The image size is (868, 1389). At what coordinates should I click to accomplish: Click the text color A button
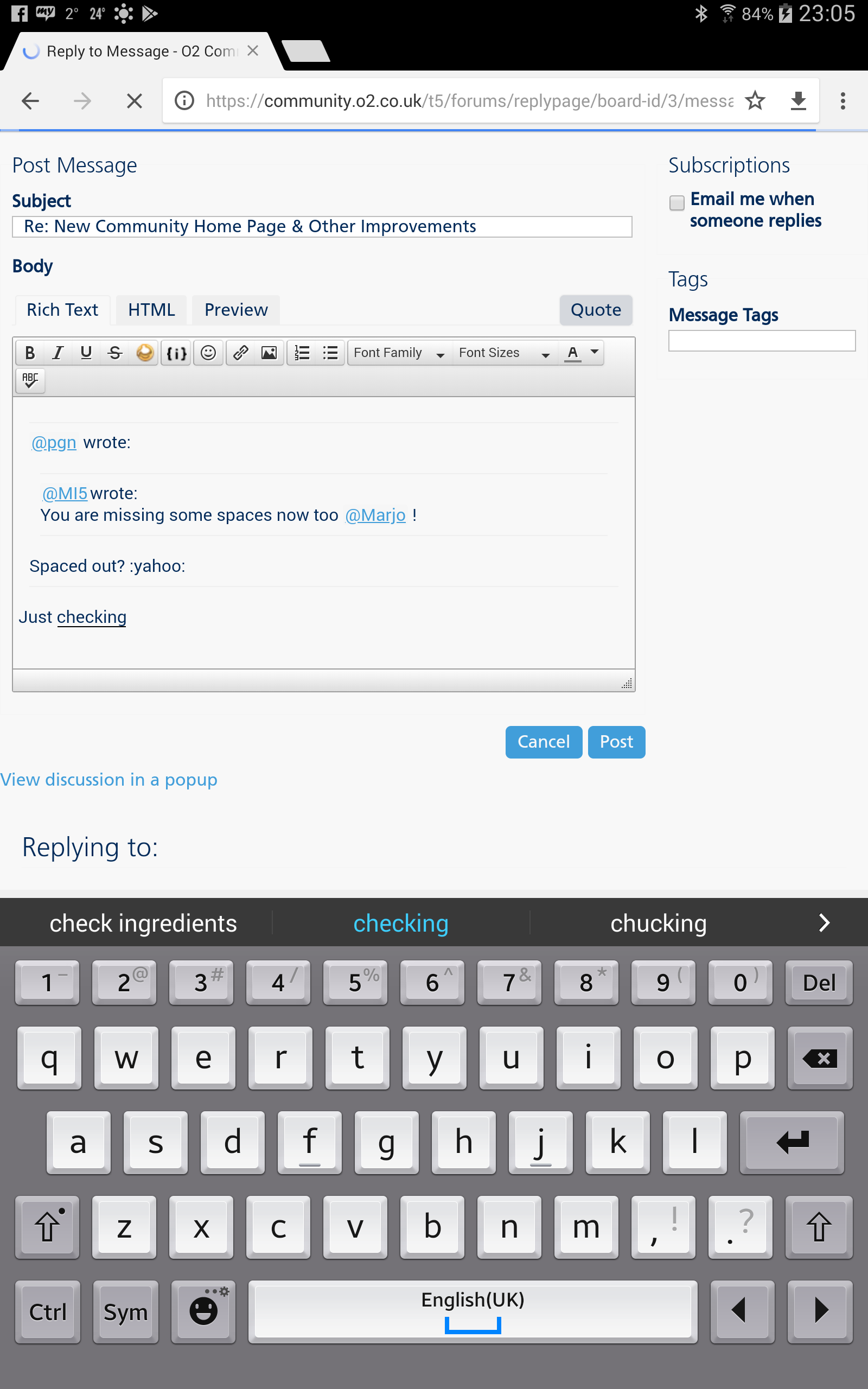[572, 353]
